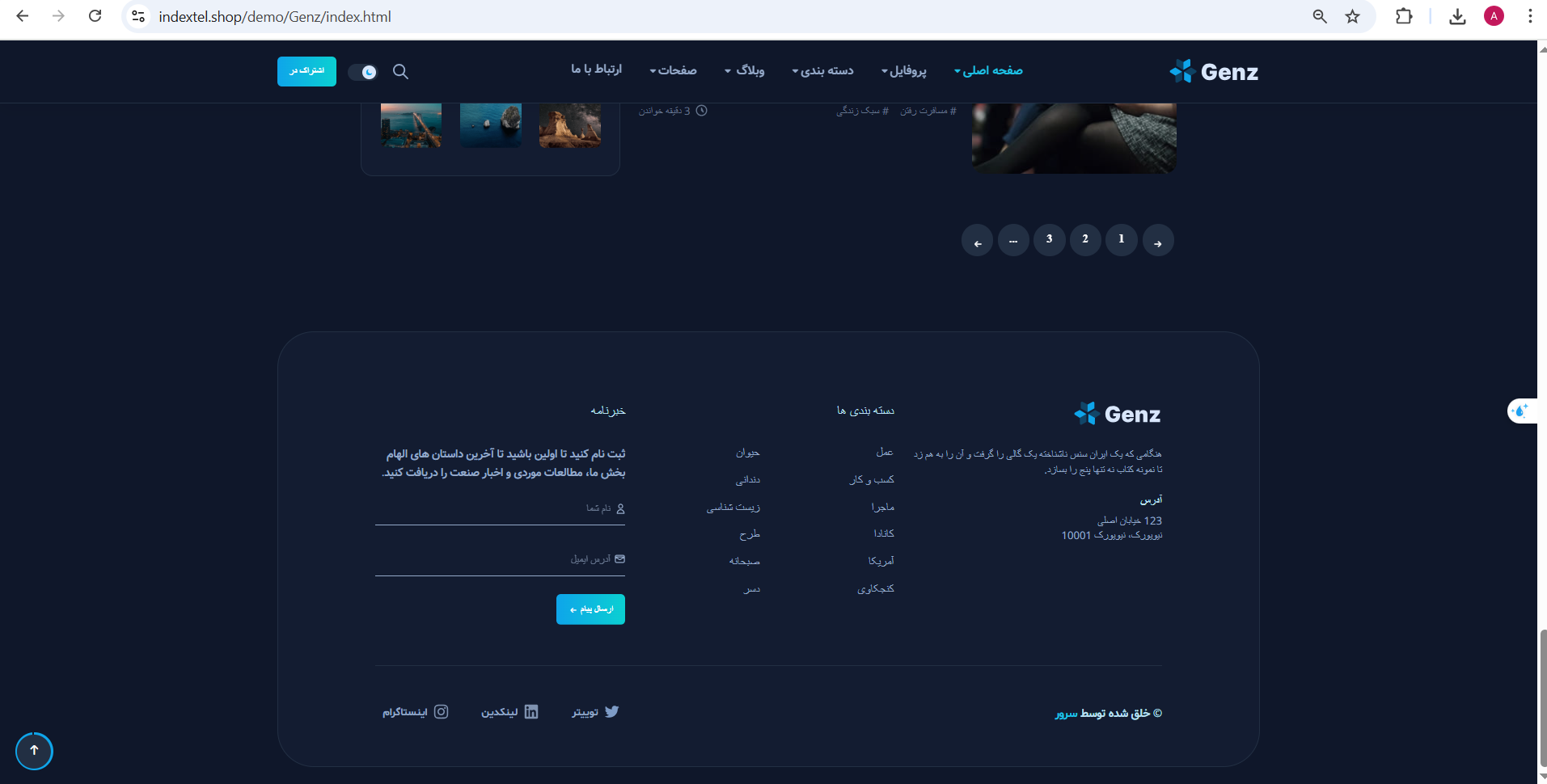Open the browser extensions puzzle icon
Image resolution: width=1547 pixels, height=784 pixels.
(1404, 17)
